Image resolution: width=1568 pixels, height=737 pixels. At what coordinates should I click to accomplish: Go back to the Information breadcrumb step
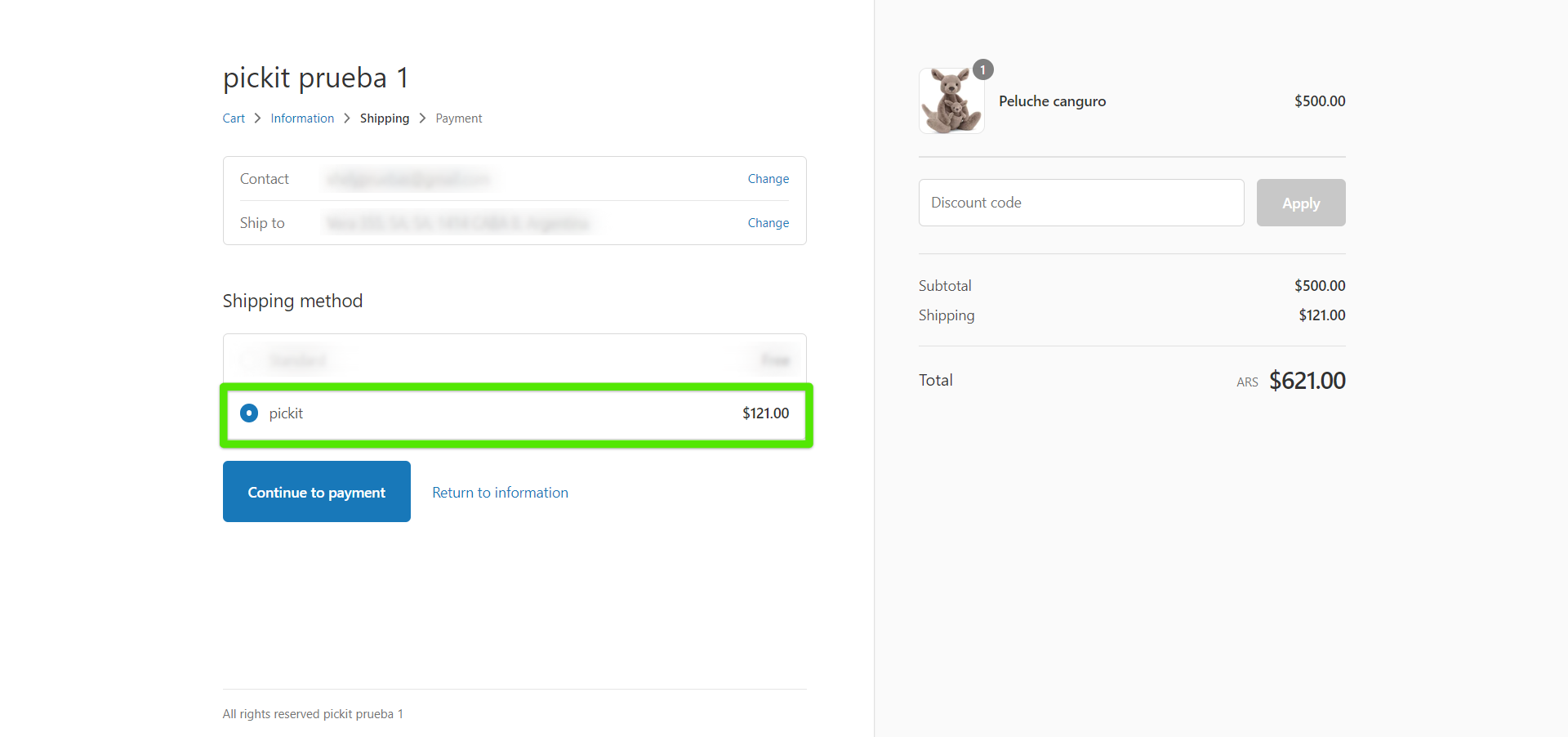pyautogui.click(x=302, y=118)
